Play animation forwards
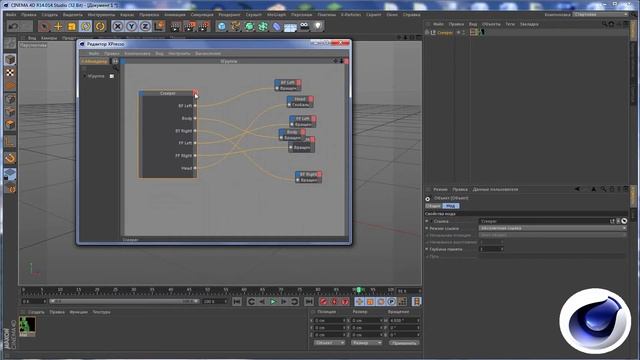The width and height of the screenshot is (640, 360). pos(273,302)
